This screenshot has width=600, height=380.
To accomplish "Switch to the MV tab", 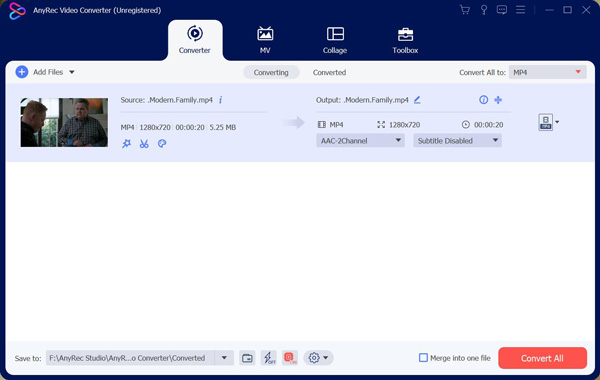I will tap(265, 40).
